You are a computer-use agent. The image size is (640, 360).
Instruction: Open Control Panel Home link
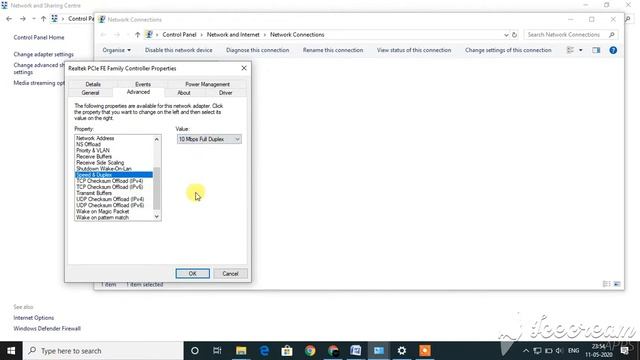[39, 37]
